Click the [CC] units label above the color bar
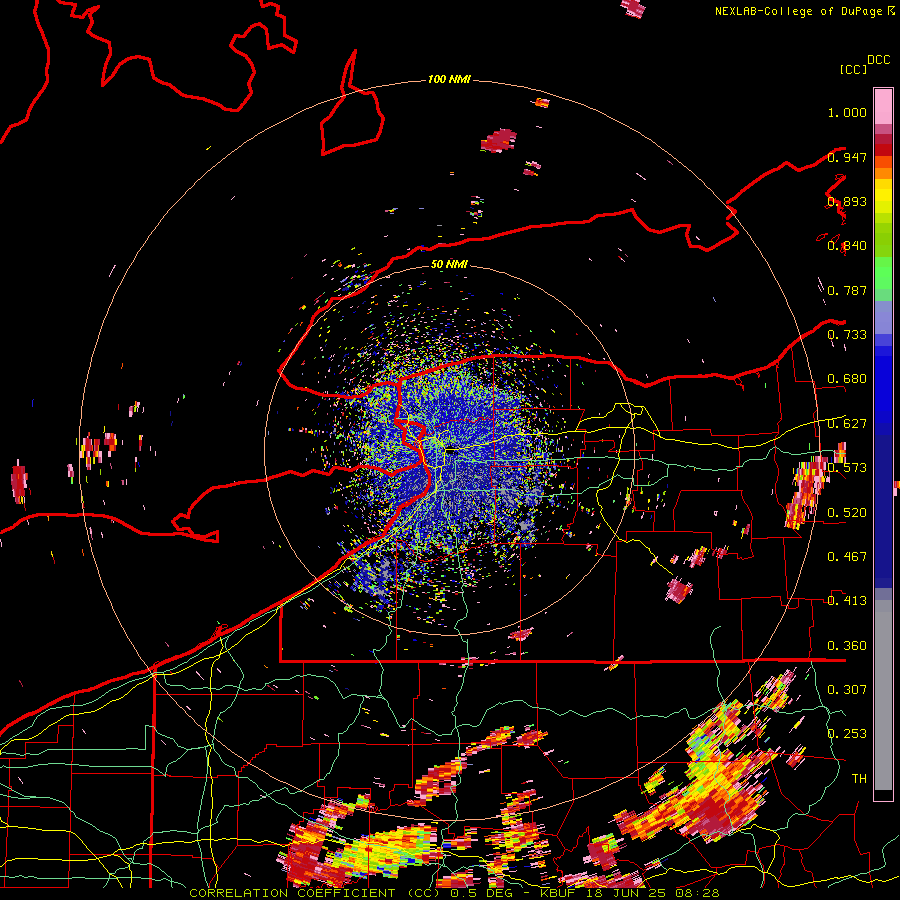The height and width of the screenshot is (900, 900). click(853, 69)
